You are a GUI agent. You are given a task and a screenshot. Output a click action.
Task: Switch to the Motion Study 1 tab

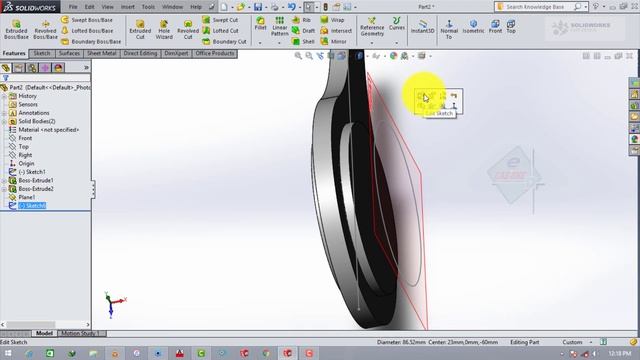pos(80,333)
